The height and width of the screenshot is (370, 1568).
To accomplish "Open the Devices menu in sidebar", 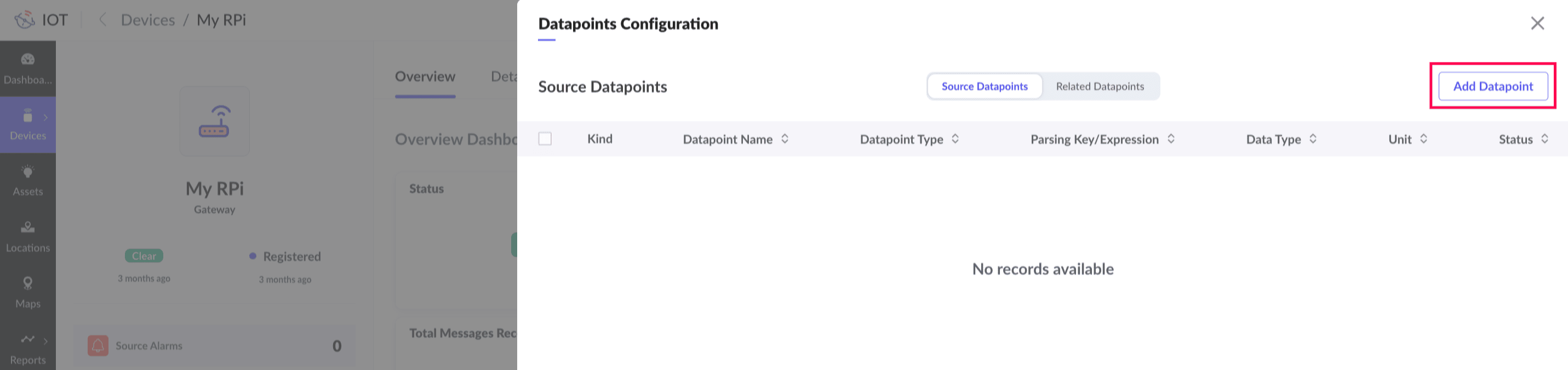I will pyautogui.click(x=28, y=124).
